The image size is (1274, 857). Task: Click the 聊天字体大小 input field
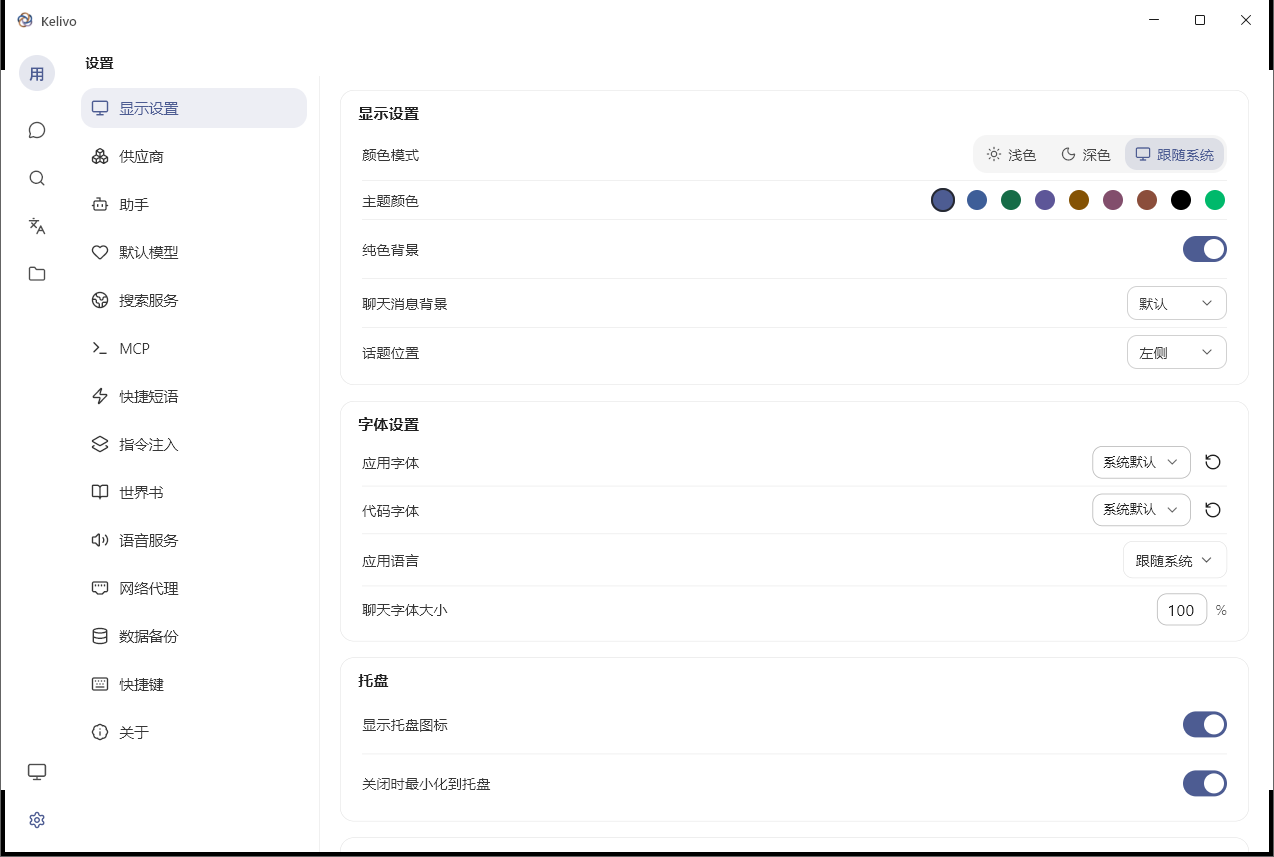point(1182,609)
